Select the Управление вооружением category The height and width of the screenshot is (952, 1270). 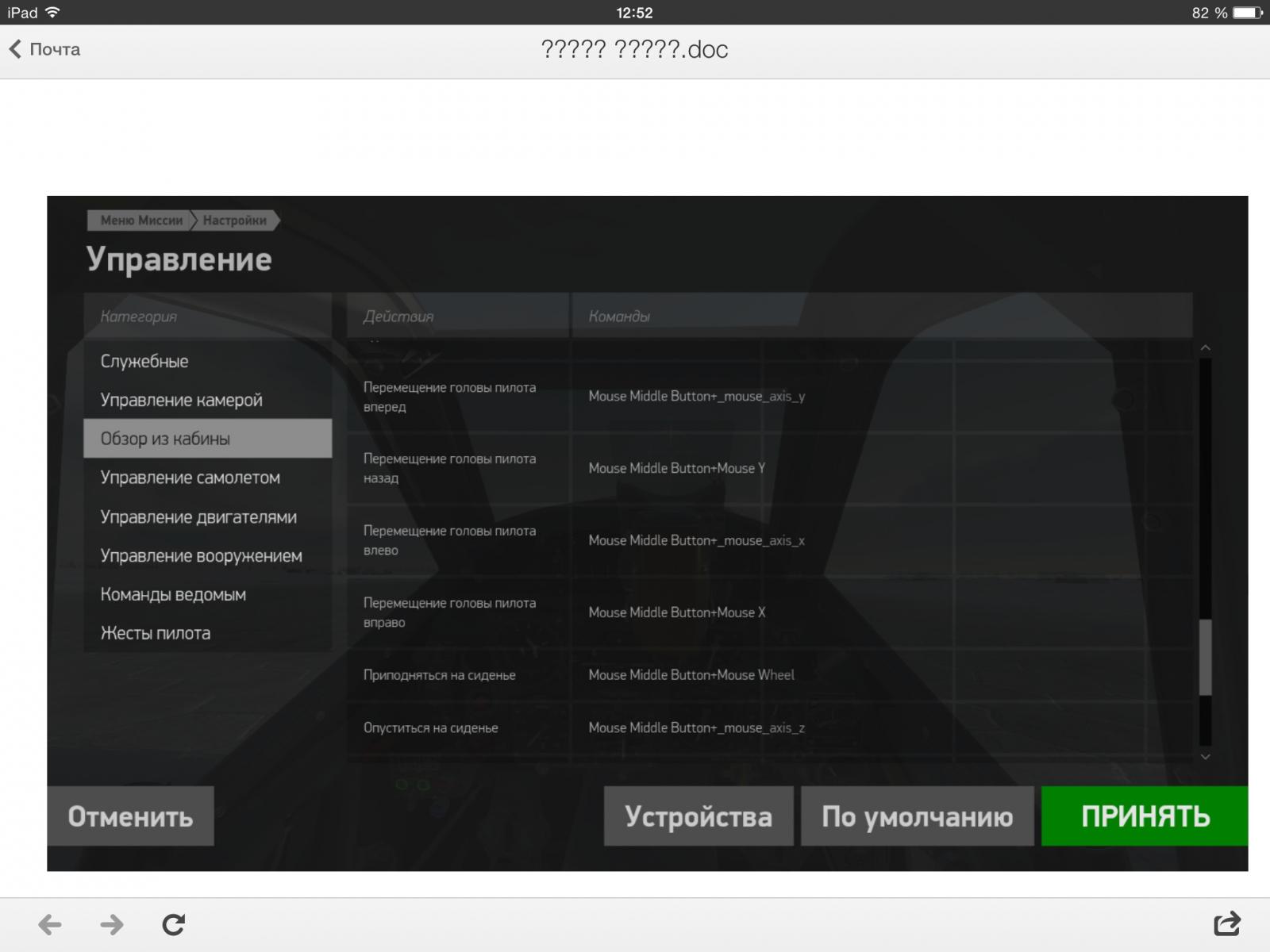pyautogui.click(x=207, y=555)
